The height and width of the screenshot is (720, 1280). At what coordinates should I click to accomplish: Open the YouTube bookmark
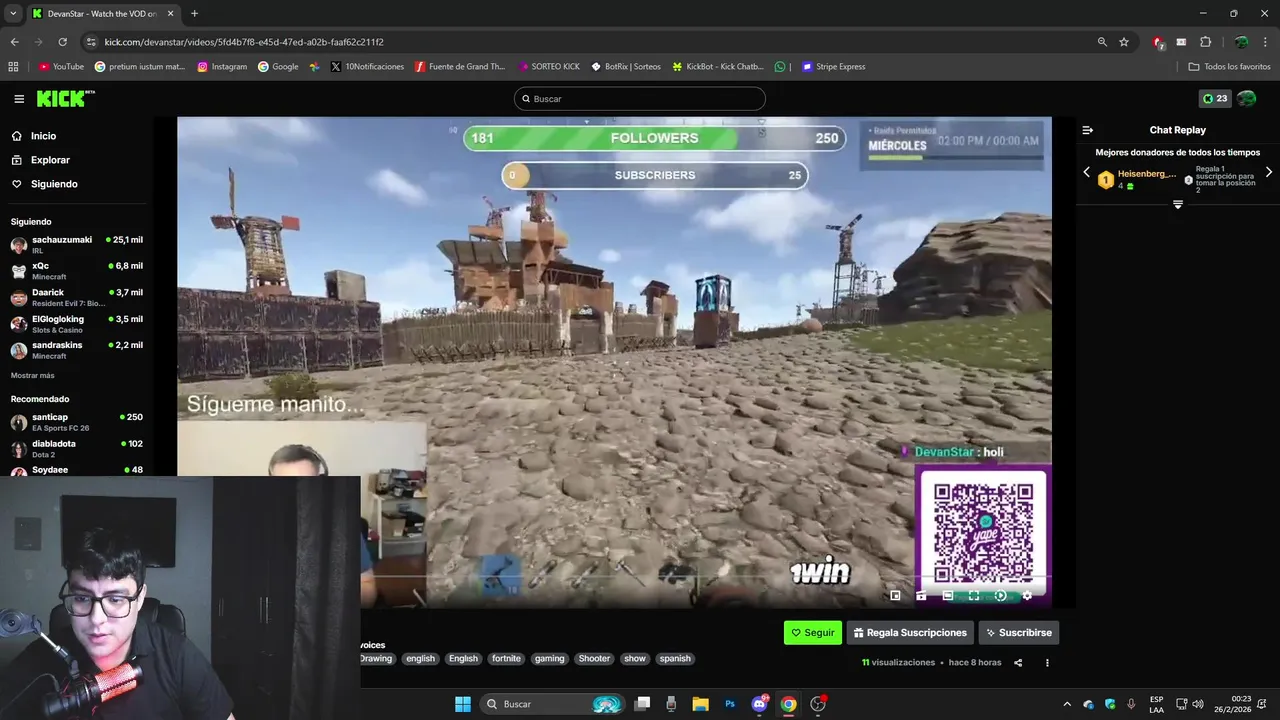pos(61,67)
